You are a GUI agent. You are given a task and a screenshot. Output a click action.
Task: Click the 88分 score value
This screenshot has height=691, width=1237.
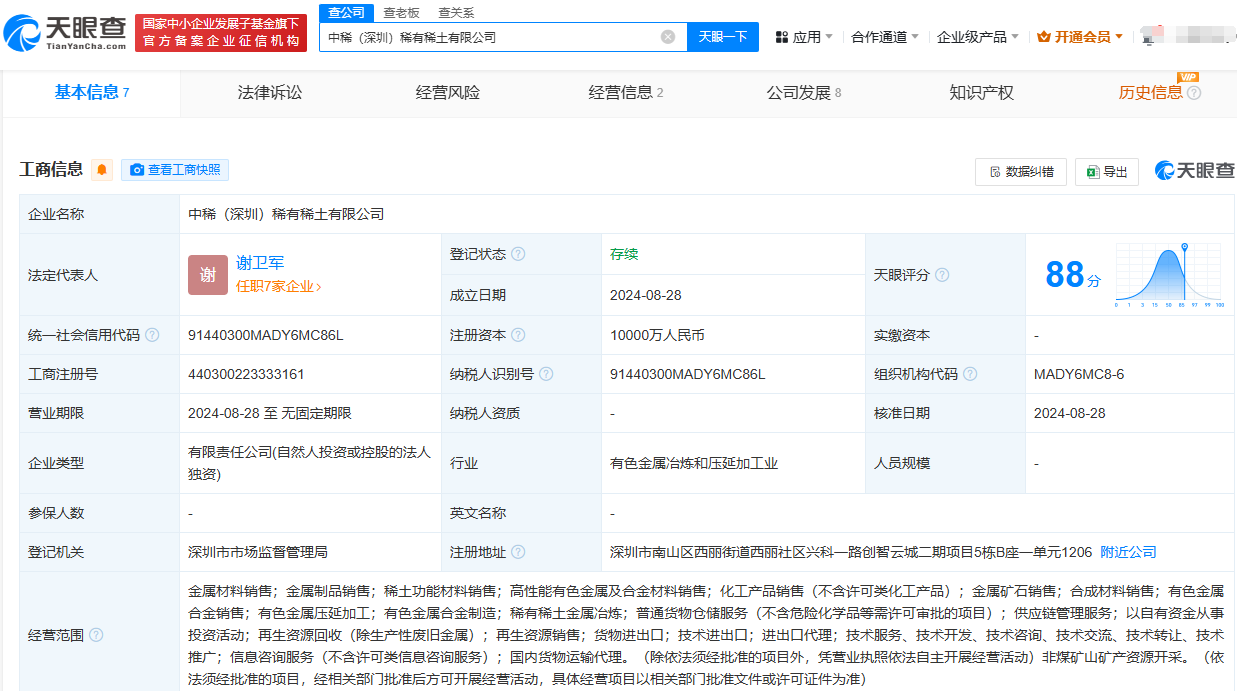click(1072, 275)
